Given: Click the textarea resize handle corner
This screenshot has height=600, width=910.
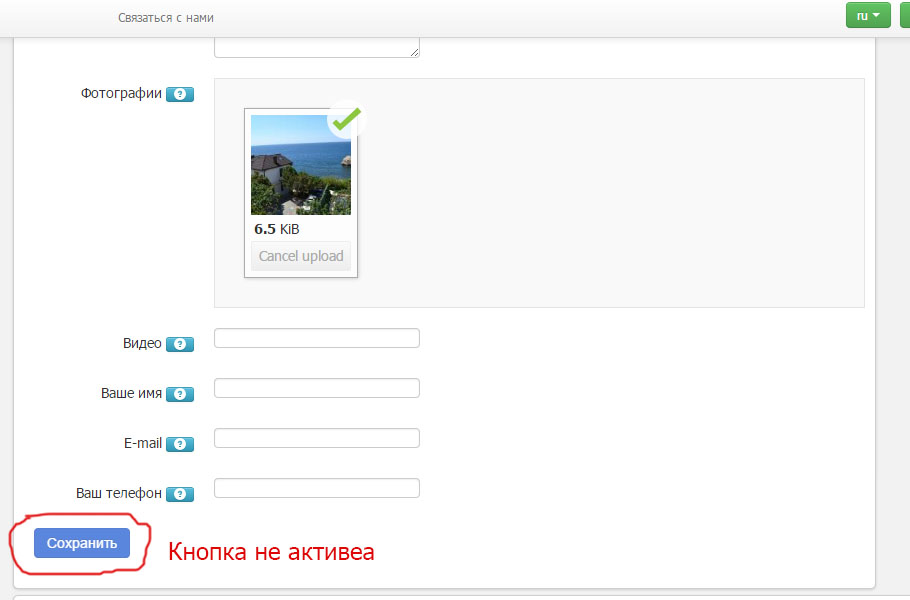Looking at the screenshot, I should pyautogui.click(x=414, y=52).
